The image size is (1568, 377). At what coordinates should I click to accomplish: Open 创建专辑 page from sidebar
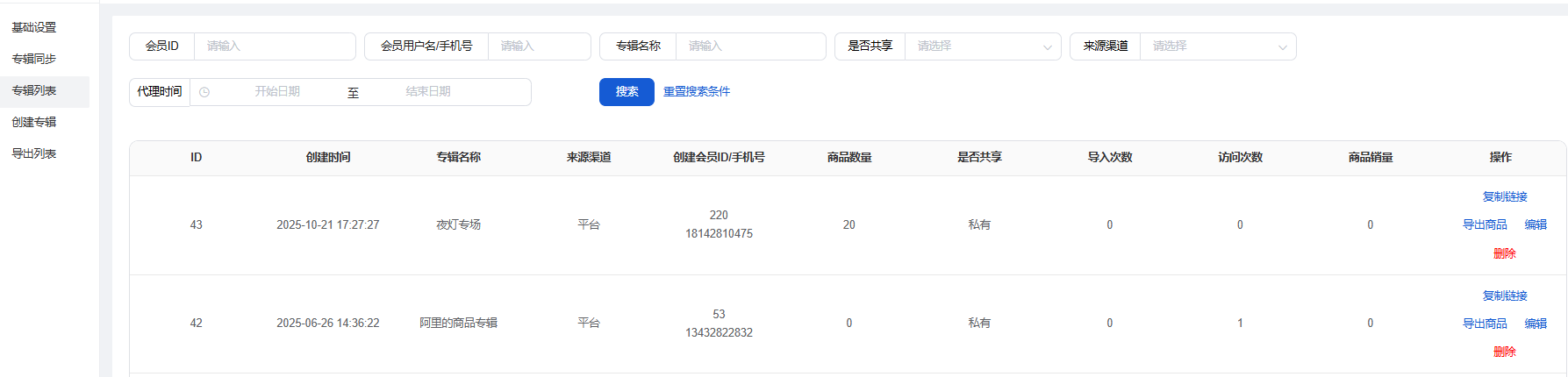(34, 122)
